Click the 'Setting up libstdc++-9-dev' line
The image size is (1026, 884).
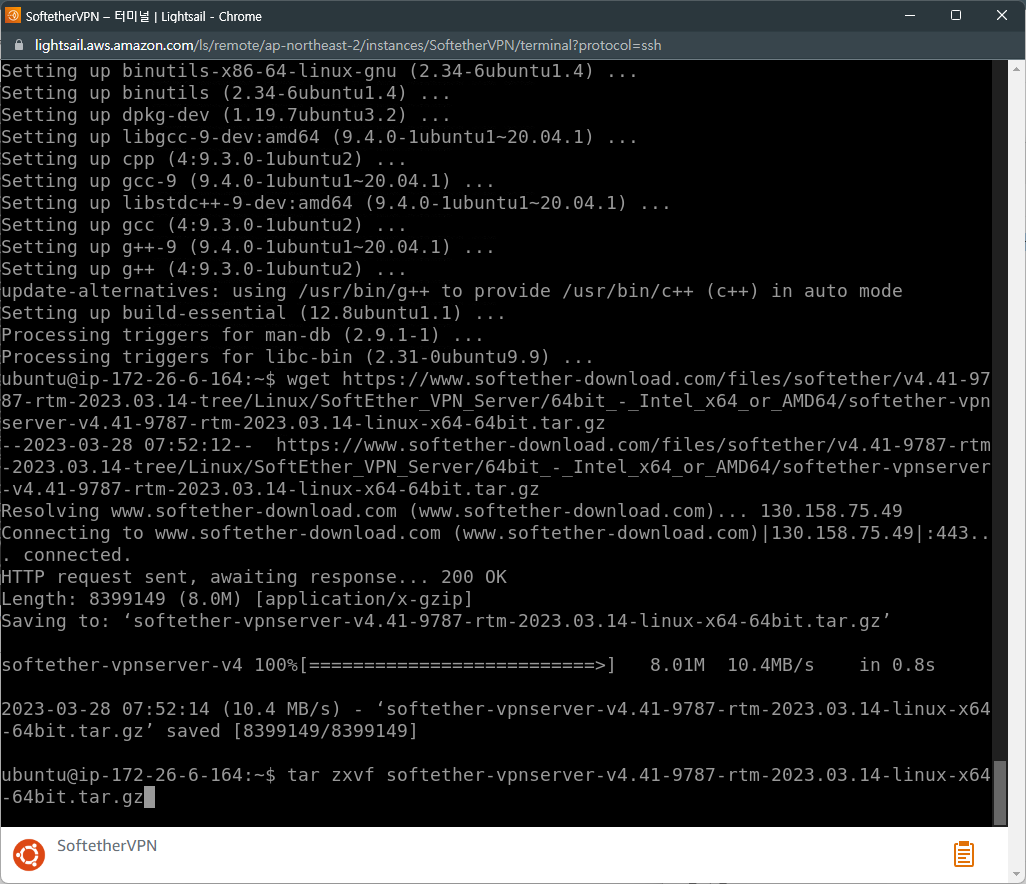[x=336, y=203]
